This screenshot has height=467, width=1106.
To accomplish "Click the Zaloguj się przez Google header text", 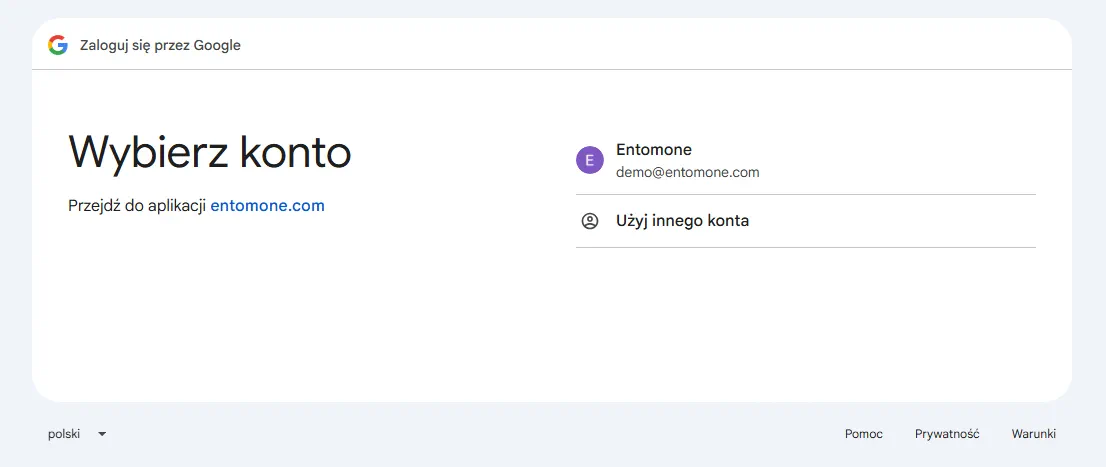I will [160, 46].
